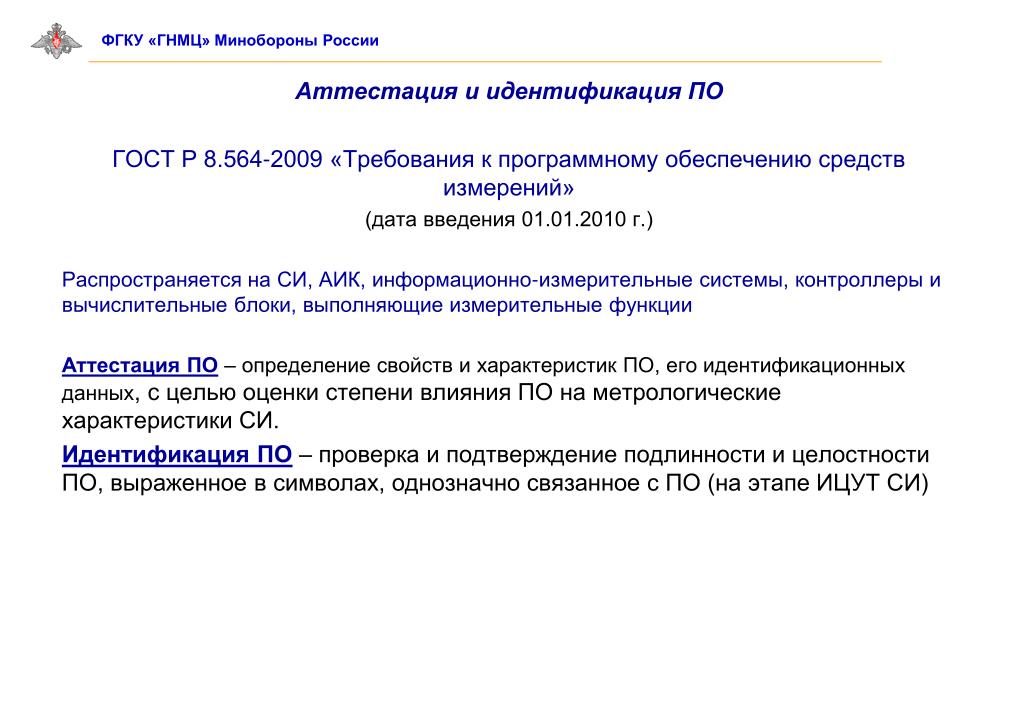Open the underlined «Аттестация ПО» term
This screenshot has width=1023, height=708.
tap(140, 365)
